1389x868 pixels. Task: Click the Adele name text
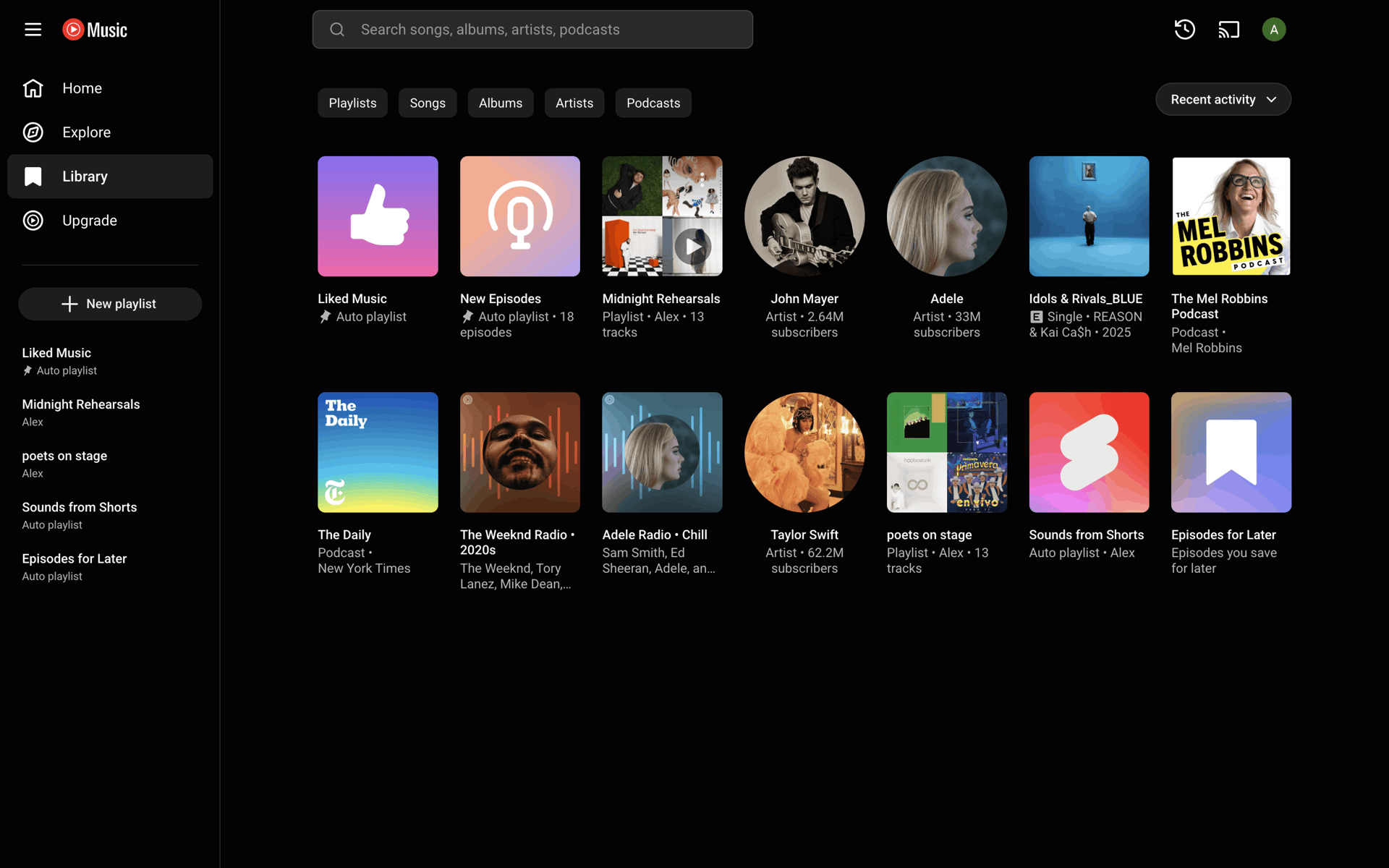tap(947, 299)
